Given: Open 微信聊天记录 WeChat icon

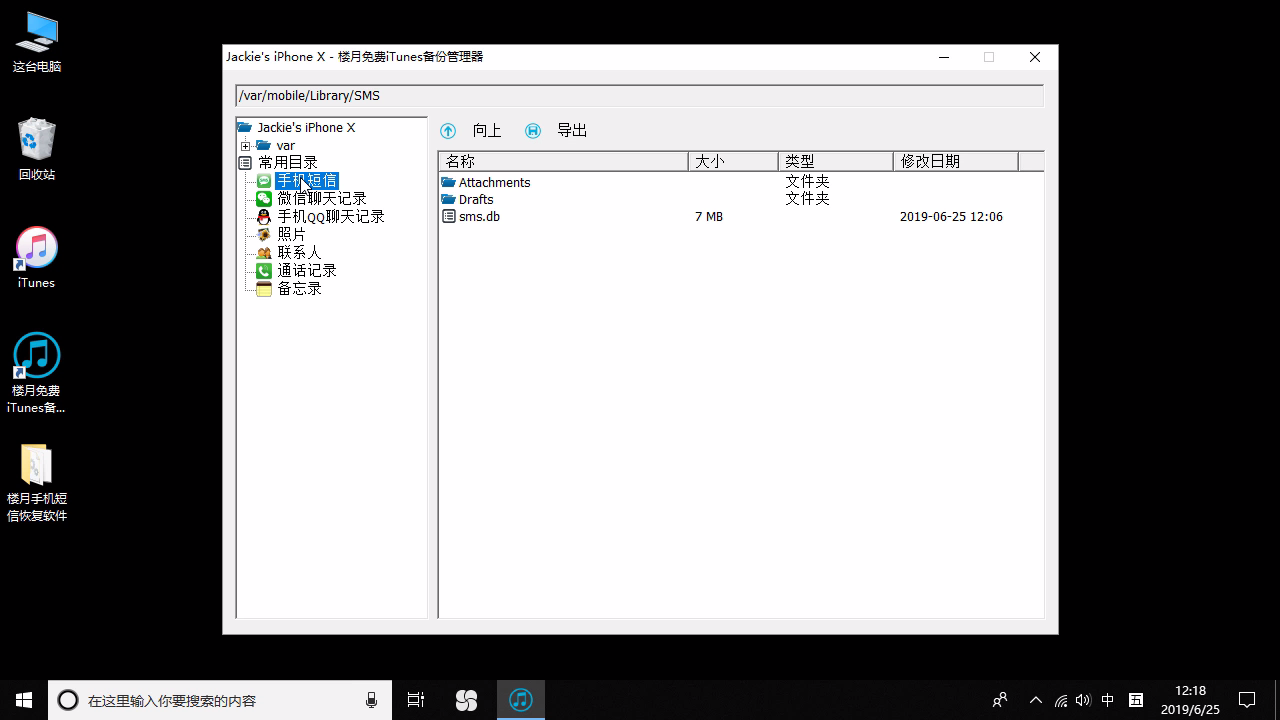Looking at the screenshot, I should [x=264, y=199].
